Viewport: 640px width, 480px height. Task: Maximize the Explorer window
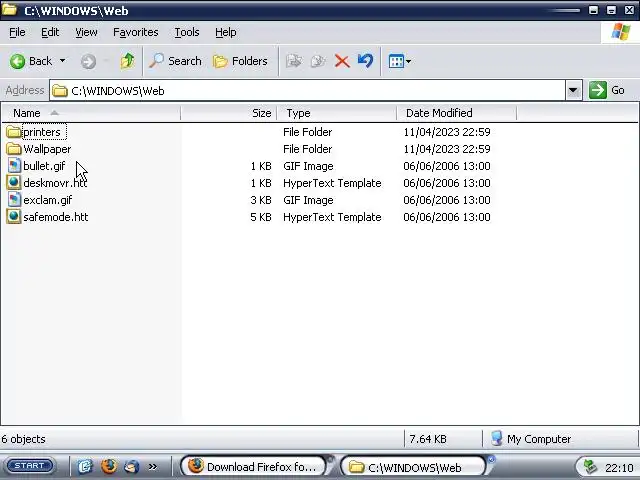611,10
